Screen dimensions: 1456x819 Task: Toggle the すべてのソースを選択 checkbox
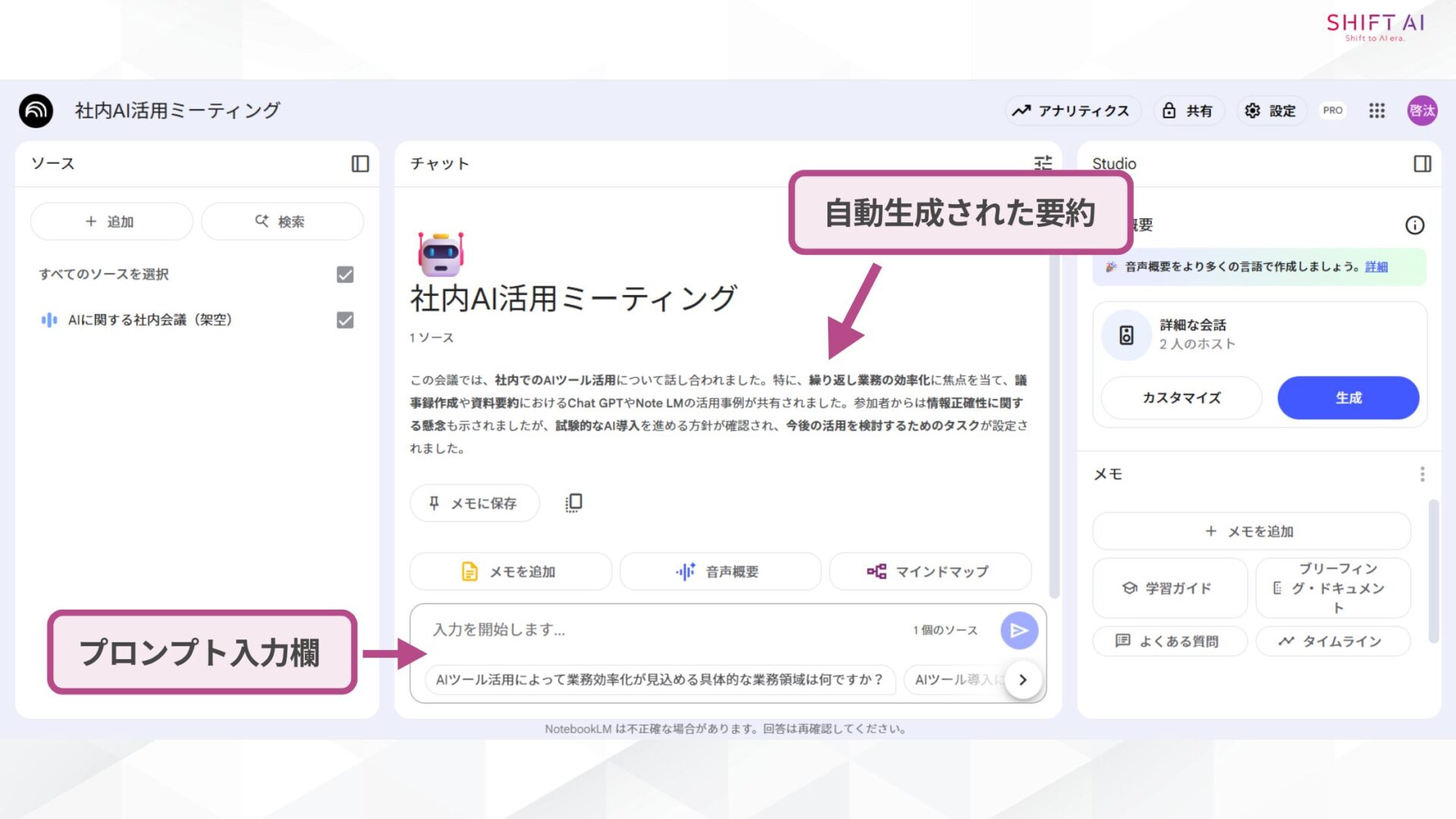(x=344, y=275)
